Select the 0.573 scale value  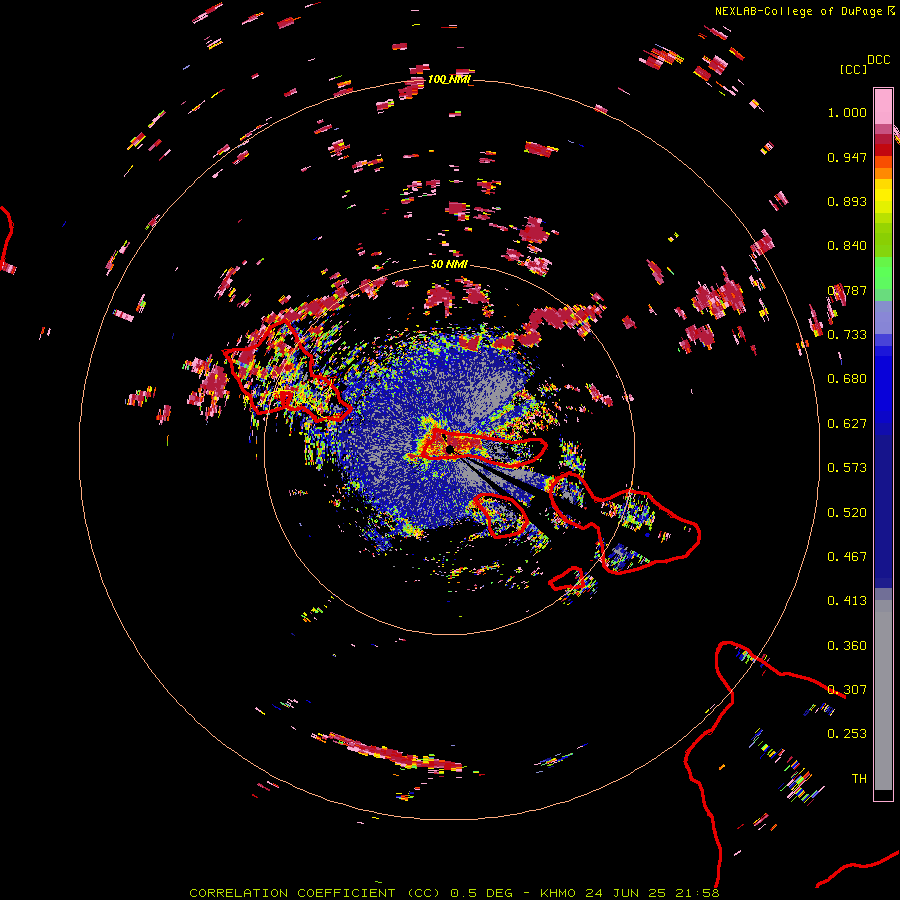point(847,468)
